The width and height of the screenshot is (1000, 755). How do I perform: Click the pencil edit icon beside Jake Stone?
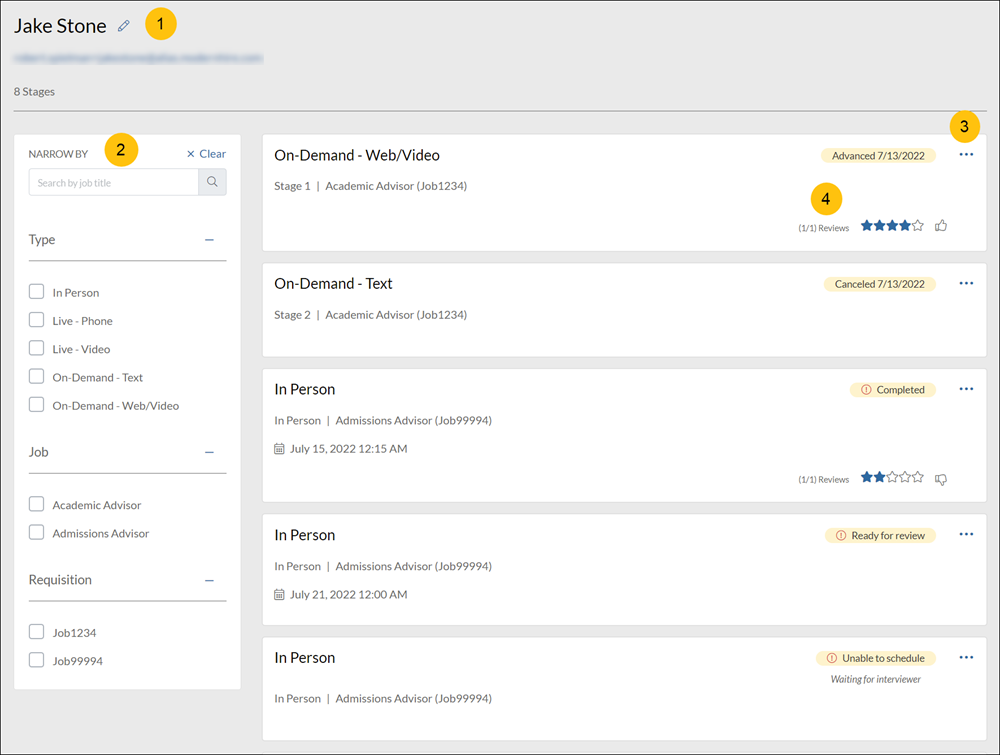[124, 26]
